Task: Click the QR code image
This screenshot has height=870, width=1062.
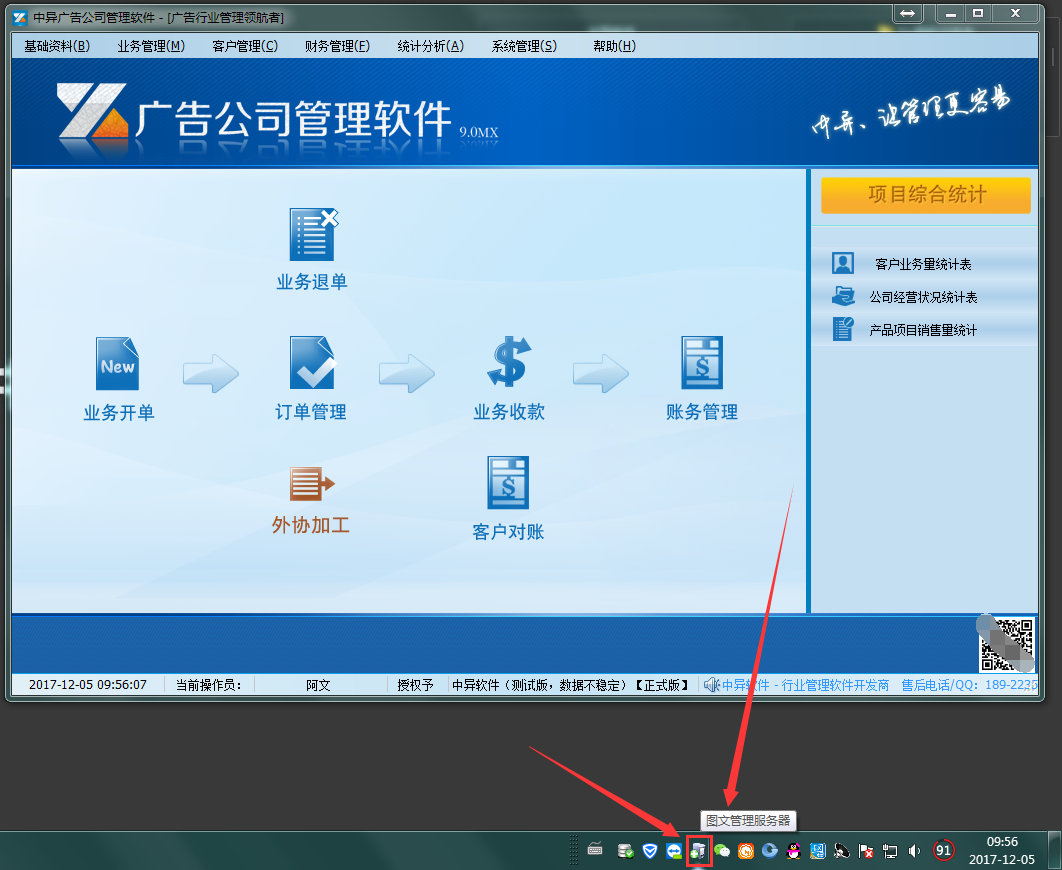Action: (1006, 644)
